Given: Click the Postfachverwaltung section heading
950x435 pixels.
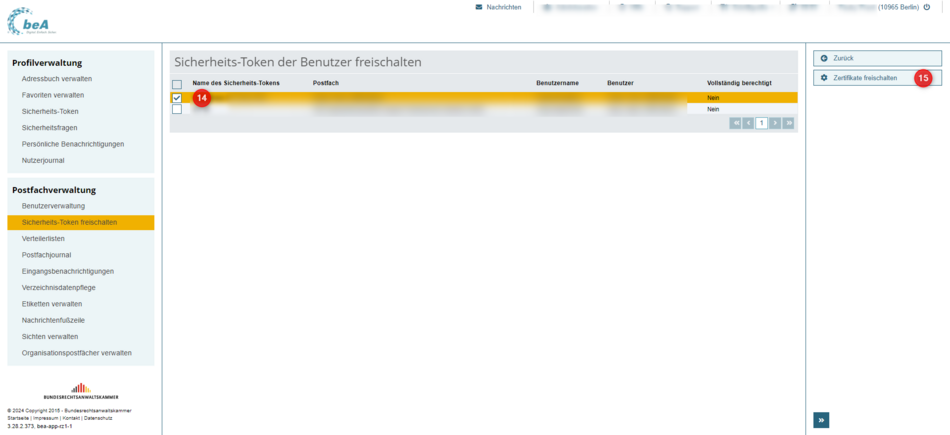Looking at the screenshot, I should (54, 190).
